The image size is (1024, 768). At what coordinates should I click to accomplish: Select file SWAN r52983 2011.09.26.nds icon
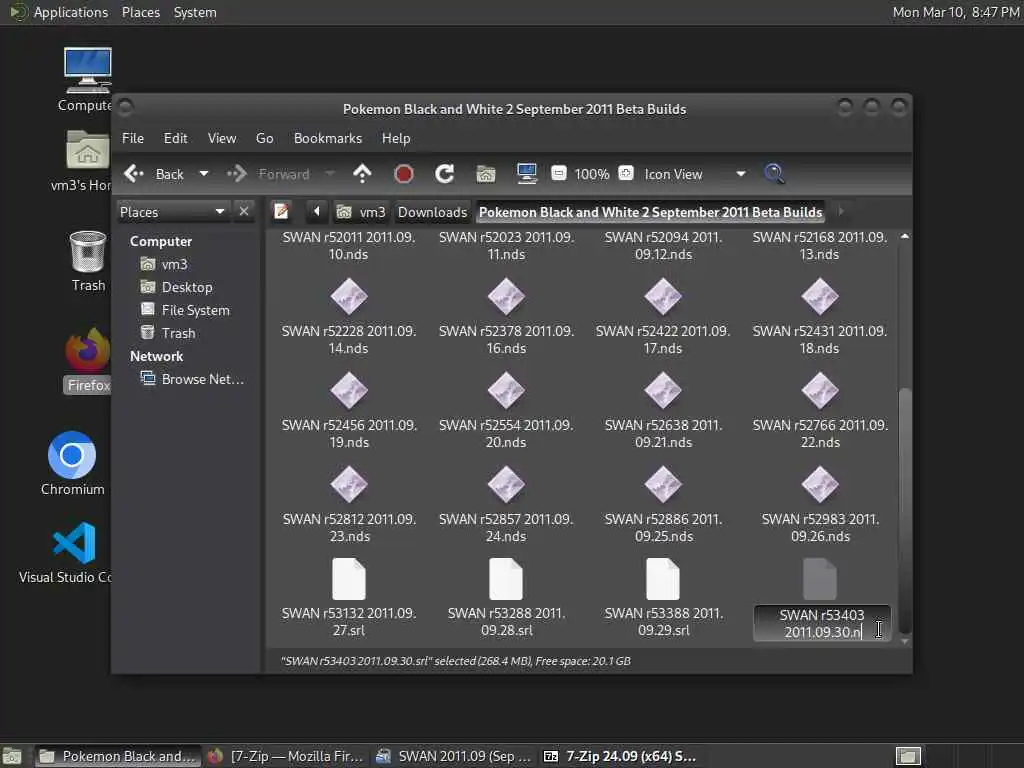point(820,485)
